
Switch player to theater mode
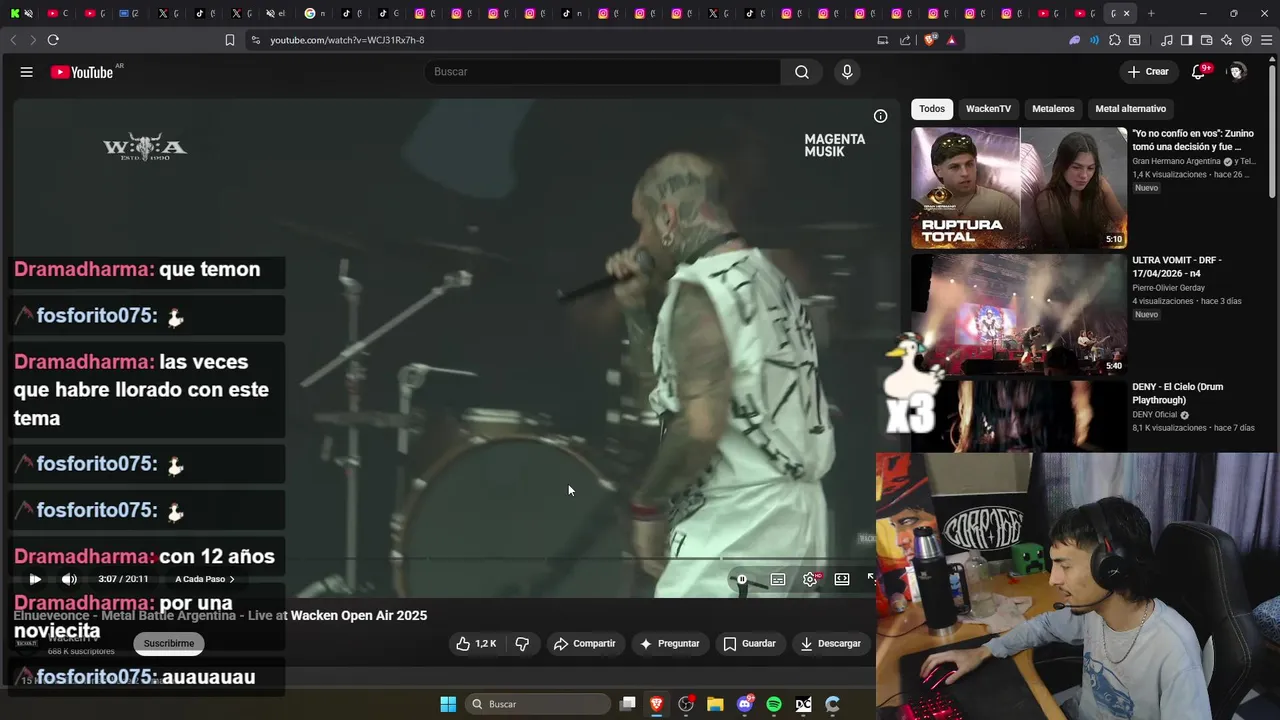[842, 579]
